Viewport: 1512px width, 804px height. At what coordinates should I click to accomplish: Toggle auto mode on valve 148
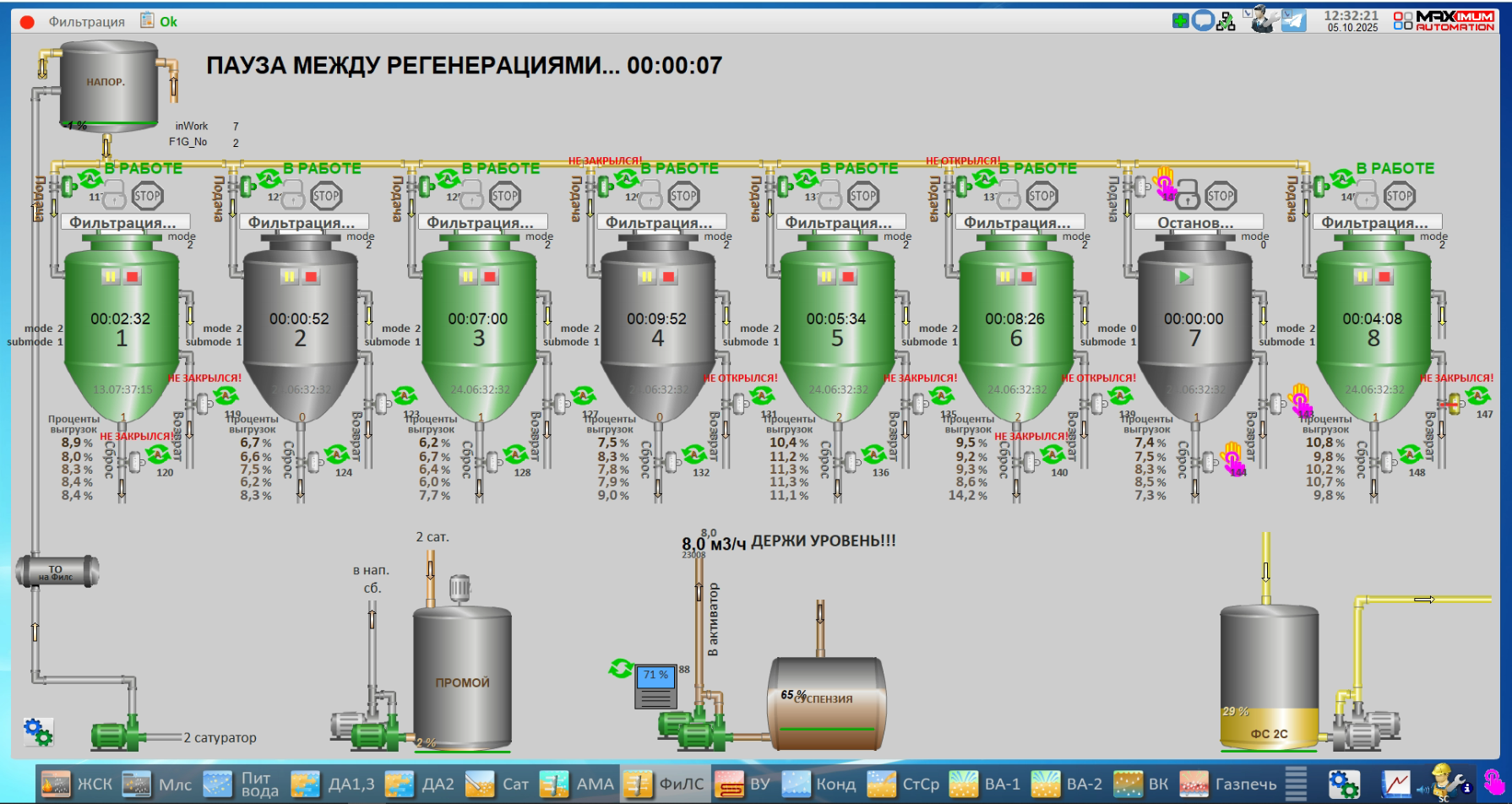(1410, 455)
